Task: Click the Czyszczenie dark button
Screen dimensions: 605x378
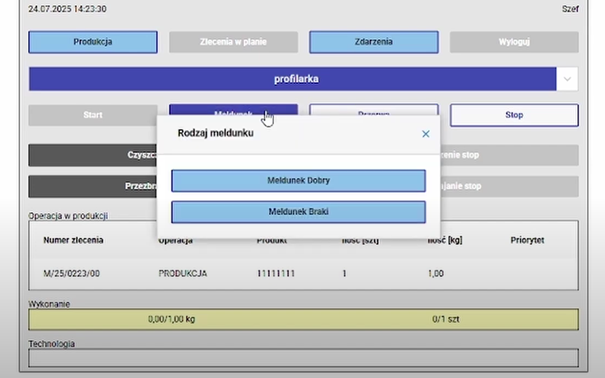Action: (x=93, y=155)
